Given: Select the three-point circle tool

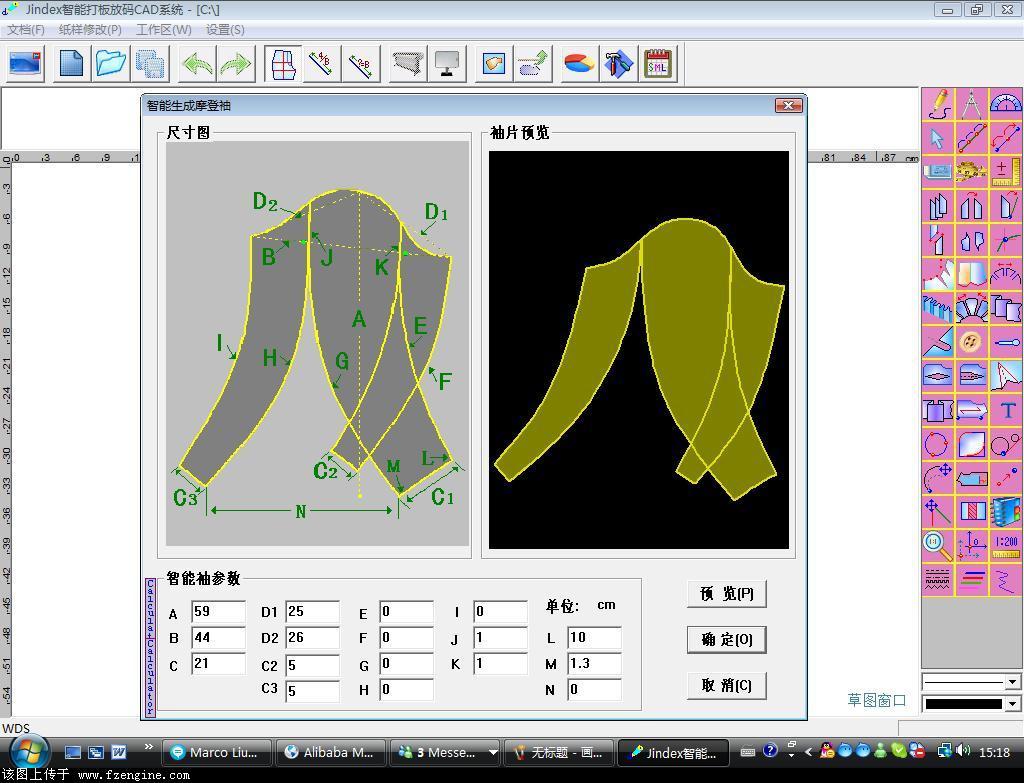Looking at the screenshot, I should pyautogui.click(x=938, y=445).
